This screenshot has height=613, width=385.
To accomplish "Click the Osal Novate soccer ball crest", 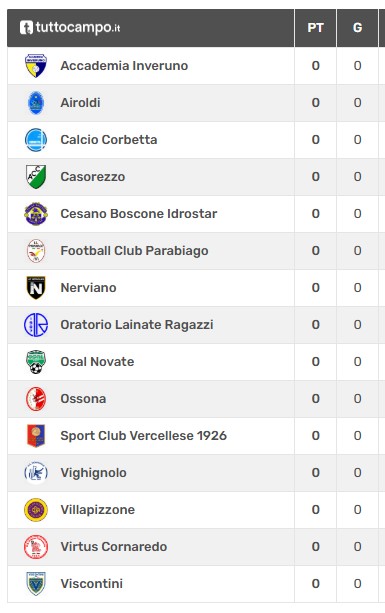I will coord(36,362).
